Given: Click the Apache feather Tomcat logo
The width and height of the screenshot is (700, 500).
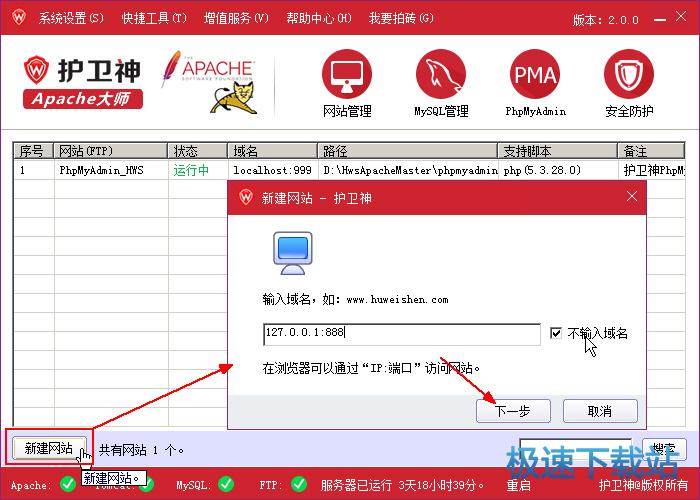Looking at the screenshot, I should (209, 82).
